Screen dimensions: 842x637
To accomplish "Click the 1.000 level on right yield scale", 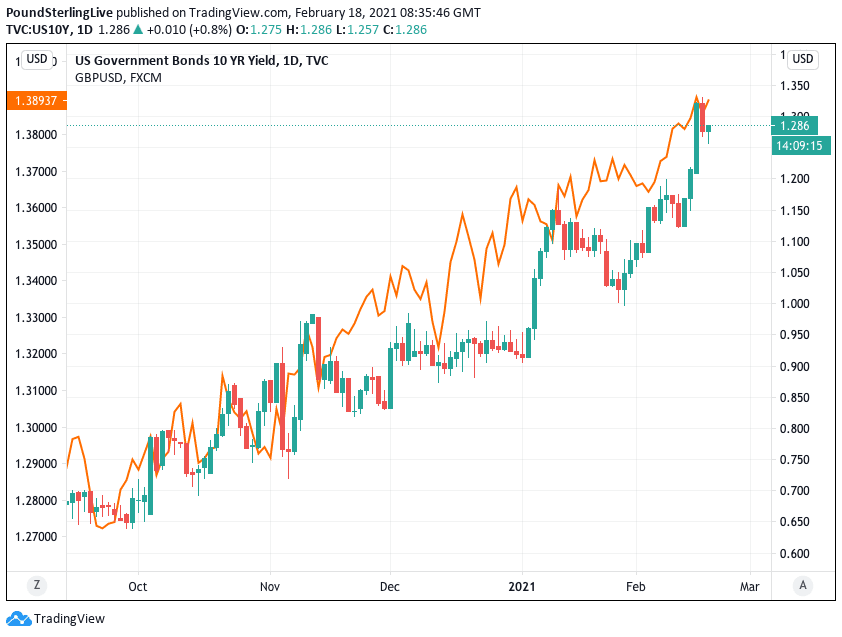I will tap(797, 304).
